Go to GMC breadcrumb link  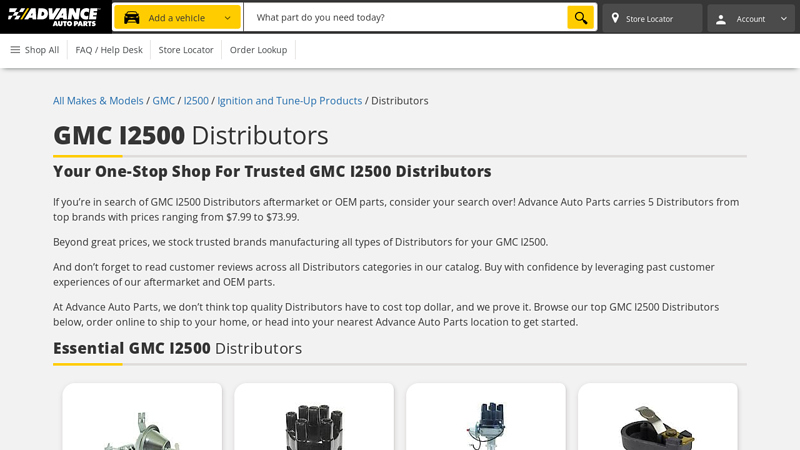coord(163,101)
